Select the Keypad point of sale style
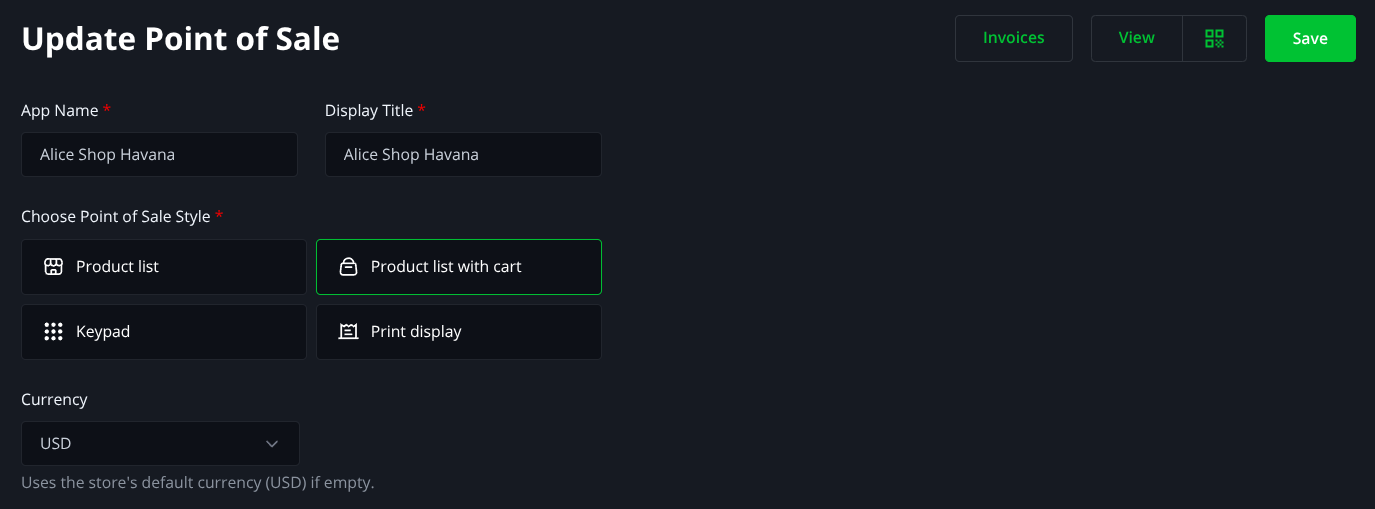 pos(164,332)
